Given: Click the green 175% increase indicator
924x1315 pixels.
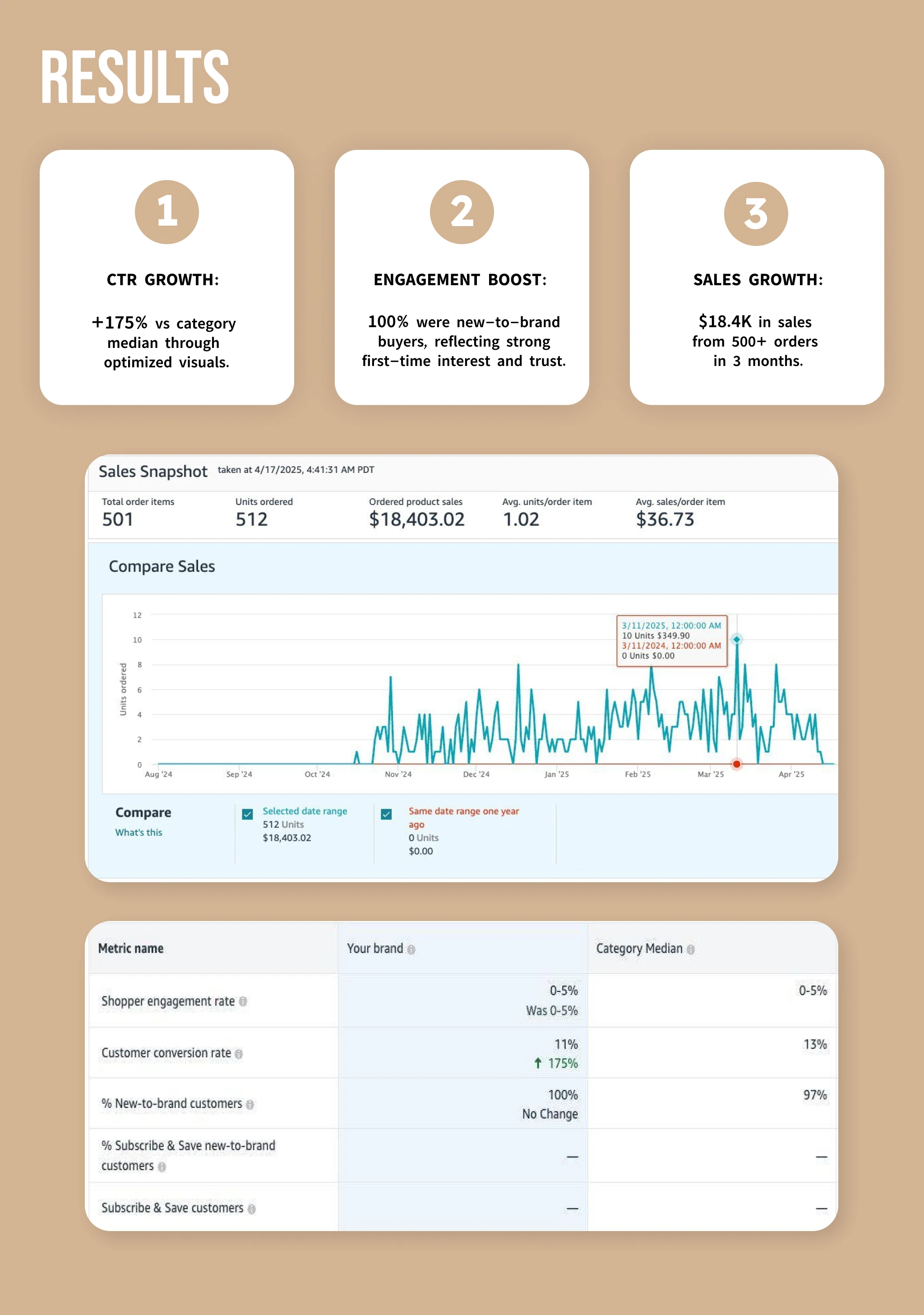Looking at the screenshot, I should tap(556, 1064).
